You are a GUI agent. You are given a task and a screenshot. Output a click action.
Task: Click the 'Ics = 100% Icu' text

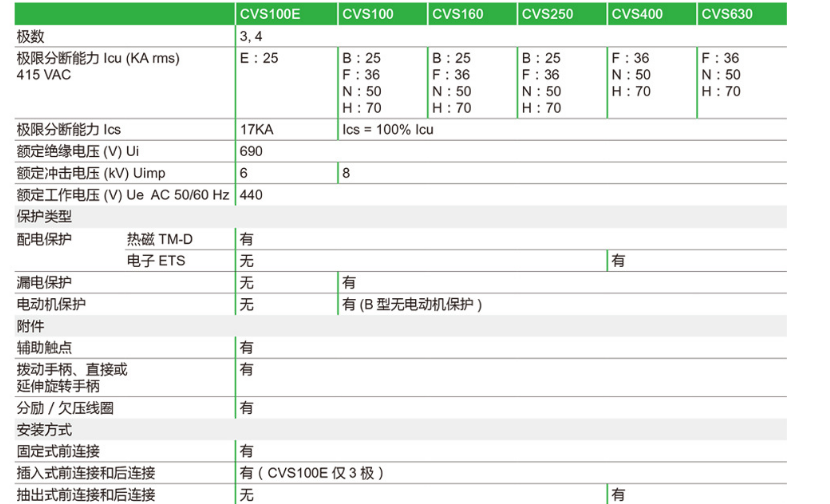[388, 130]
